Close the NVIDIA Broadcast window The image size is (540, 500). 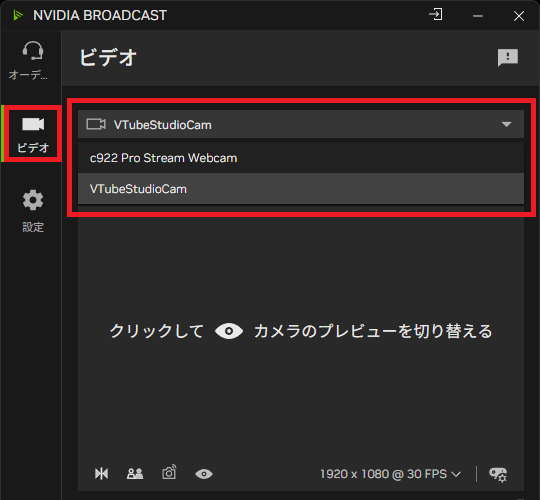[x=519, y=16]
